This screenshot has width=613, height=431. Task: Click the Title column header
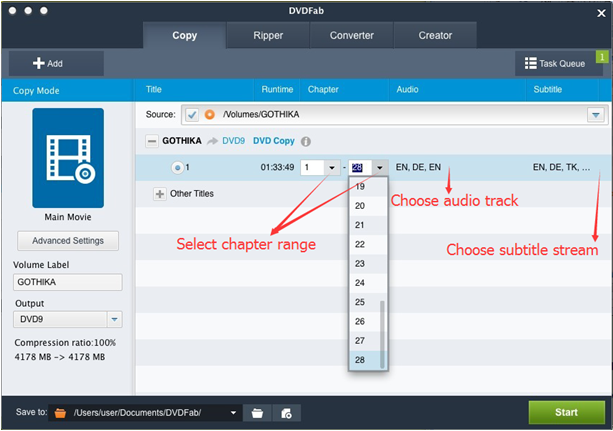[154, 90]
